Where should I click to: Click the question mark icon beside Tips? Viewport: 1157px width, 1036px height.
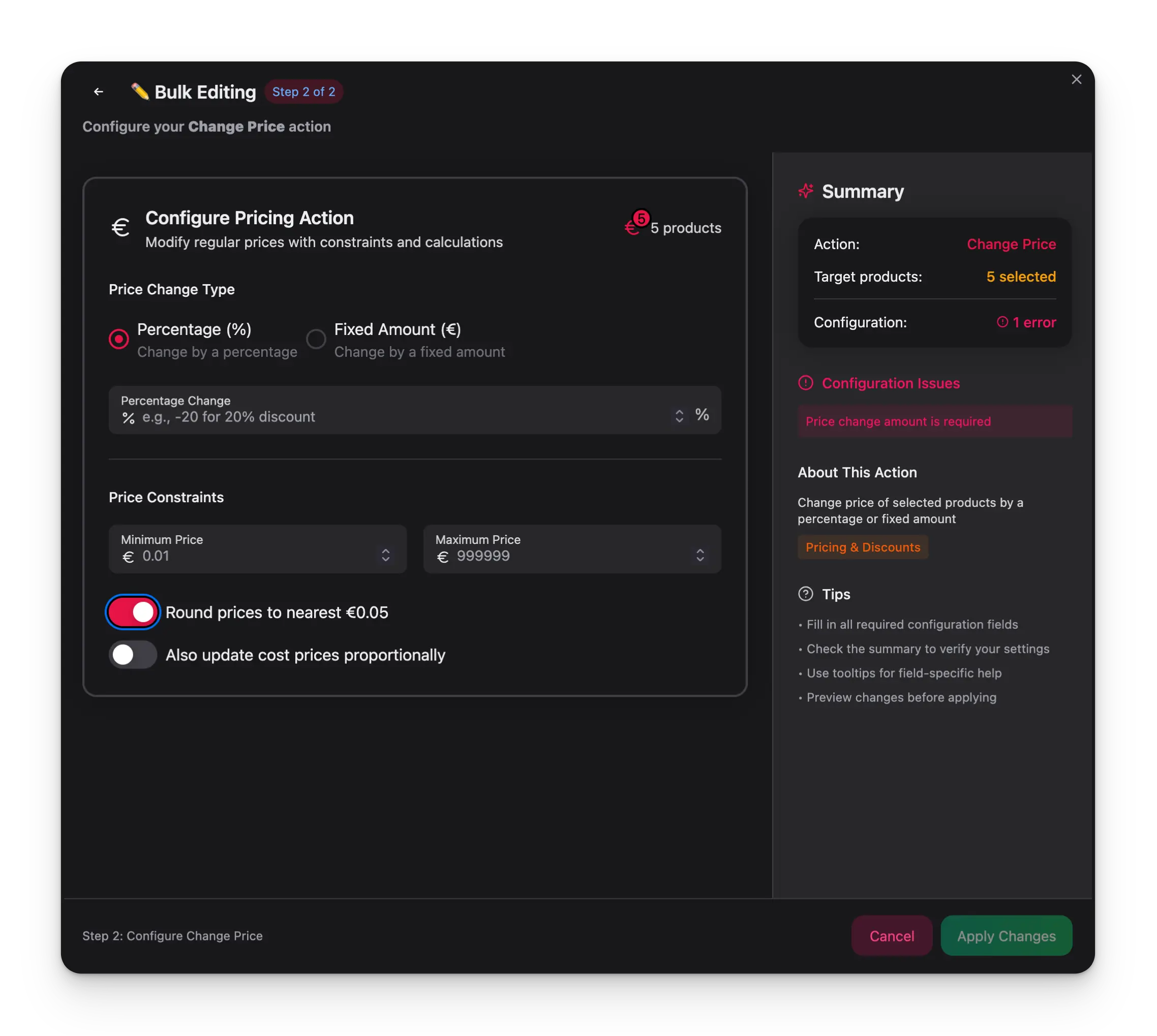[805, 594]
